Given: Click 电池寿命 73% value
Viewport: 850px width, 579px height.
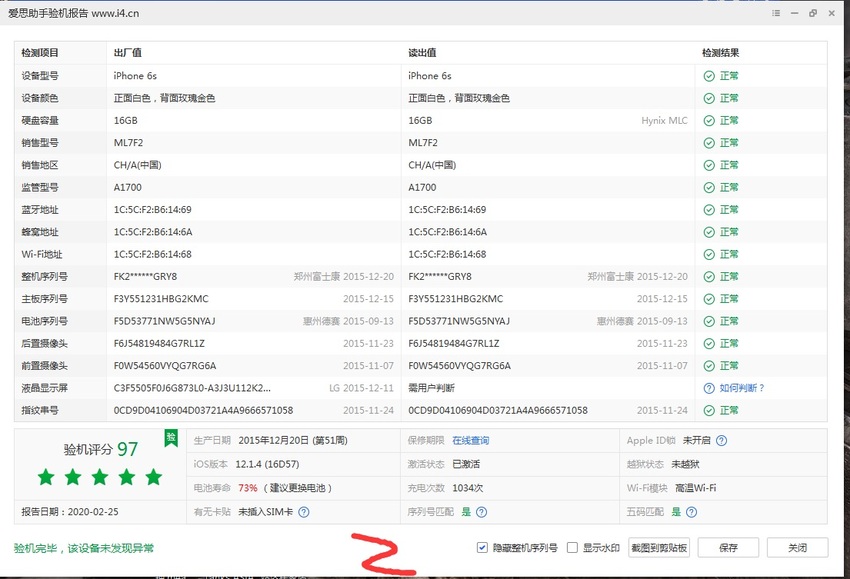Looking at the screenshot, I should click(x=248, y=488).
